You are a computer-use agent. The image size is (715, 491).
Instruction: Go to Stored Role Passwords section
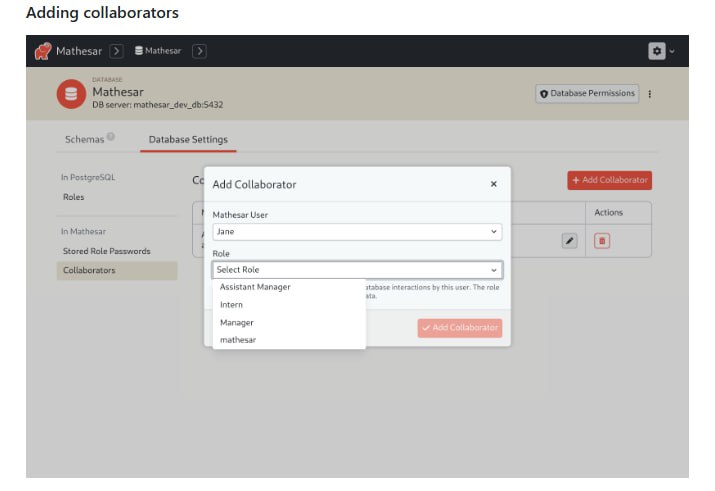point(106,251)
